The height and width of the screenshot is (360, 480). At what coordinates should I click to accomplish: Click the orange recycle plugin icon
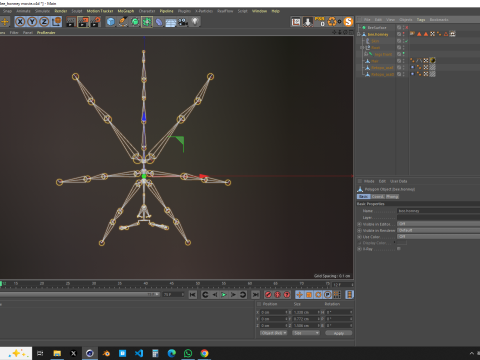[332, 22]
